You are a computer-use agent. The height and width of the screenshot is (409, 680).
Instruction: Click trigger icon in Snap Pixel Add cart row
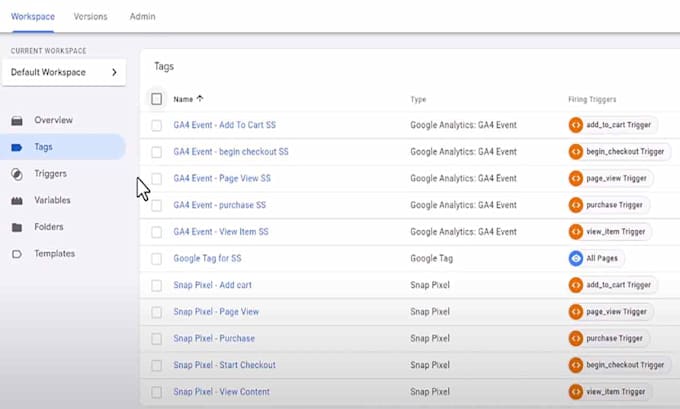[x=575, y=285]
